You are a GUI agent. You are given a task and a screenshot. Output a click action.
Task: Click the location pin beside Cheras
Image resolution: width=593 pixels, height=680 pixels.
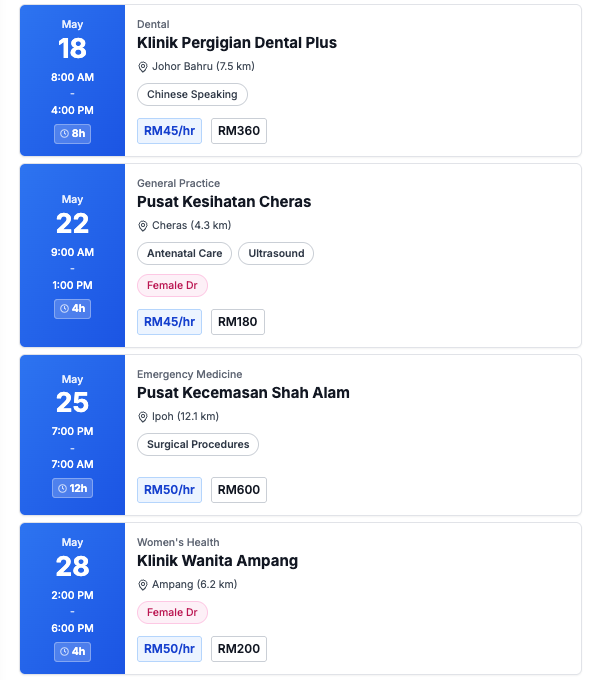coord(142,226)
